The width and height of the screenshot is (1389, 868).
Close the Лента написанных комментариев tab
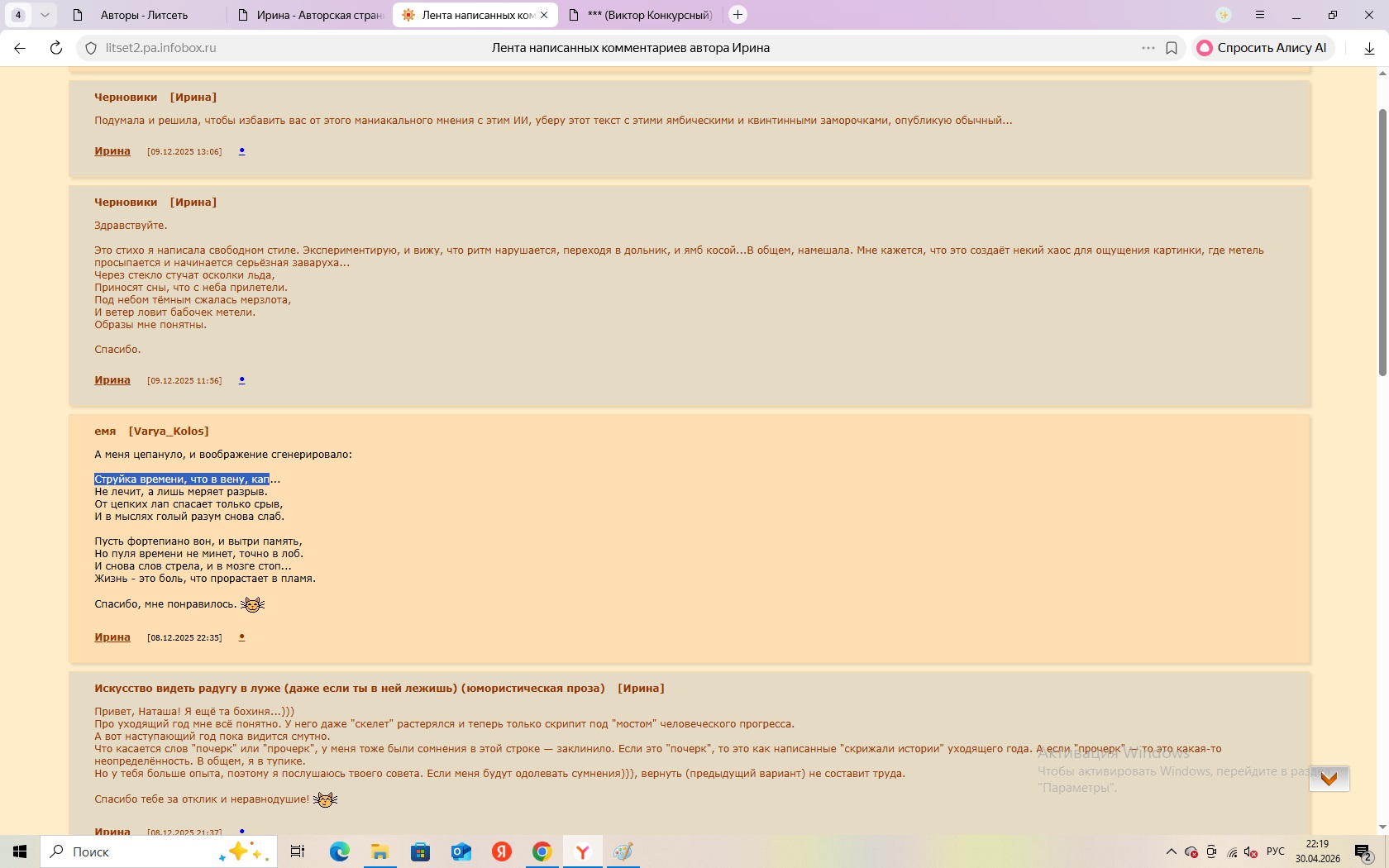click(x=544, y=15)
